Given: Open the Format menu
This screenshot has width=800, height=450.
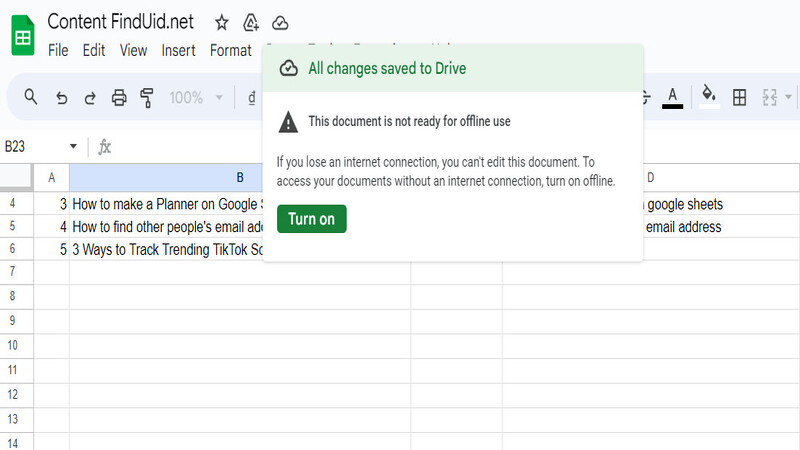Looking at the screenshot, I should tap(231, 51).
